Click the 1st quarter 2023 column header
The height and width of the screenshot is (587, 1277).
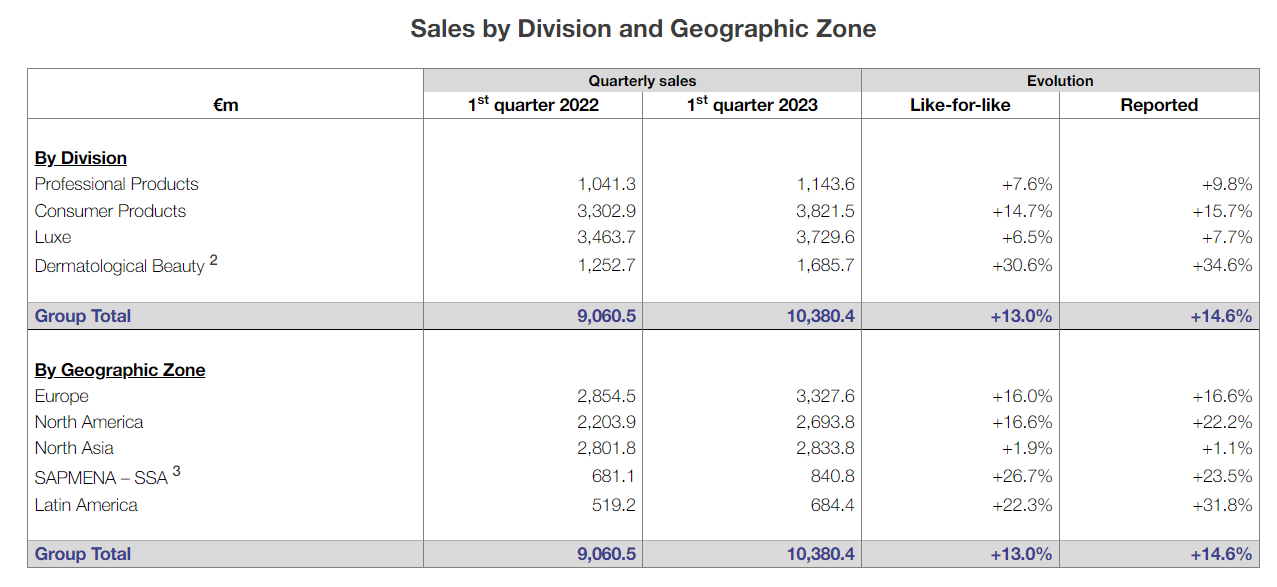coord(752,104)
